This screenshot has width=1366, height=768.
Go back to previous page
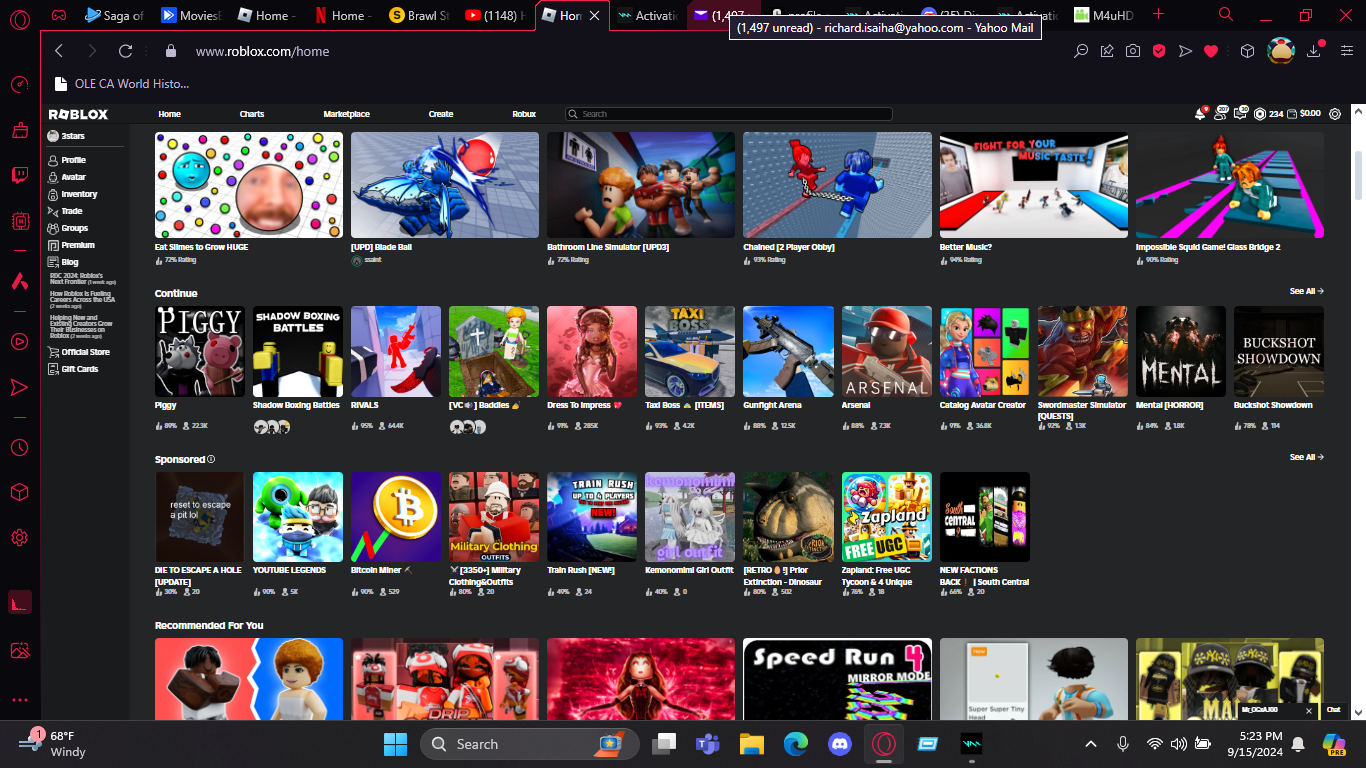pyautogui.click(x=59, y=51)
